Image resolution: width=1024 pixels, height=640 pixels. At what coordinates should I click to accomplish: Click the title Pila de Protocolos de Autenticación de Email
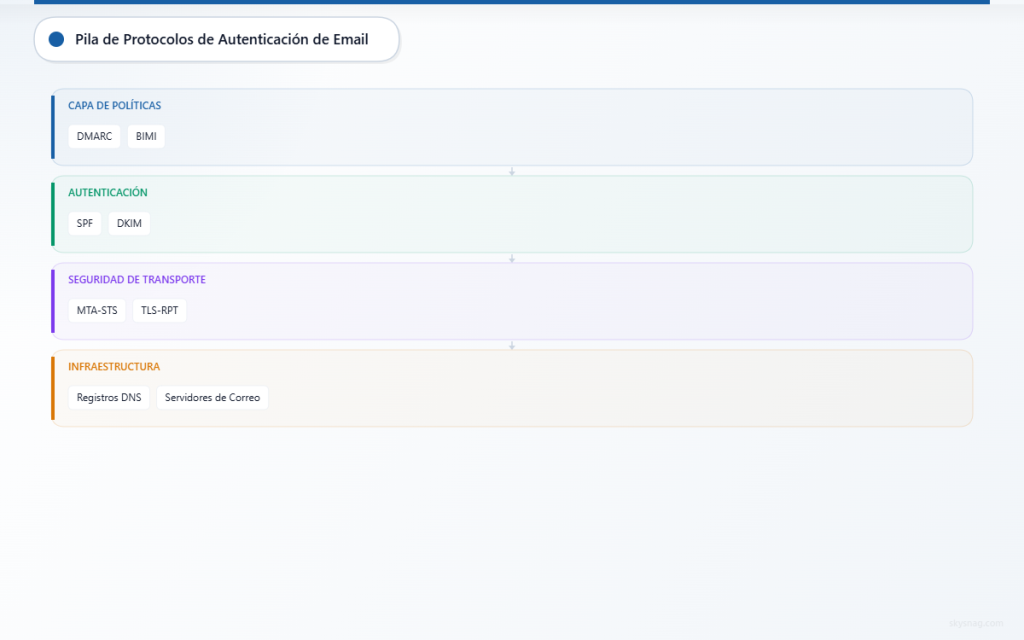coord(221,39)
